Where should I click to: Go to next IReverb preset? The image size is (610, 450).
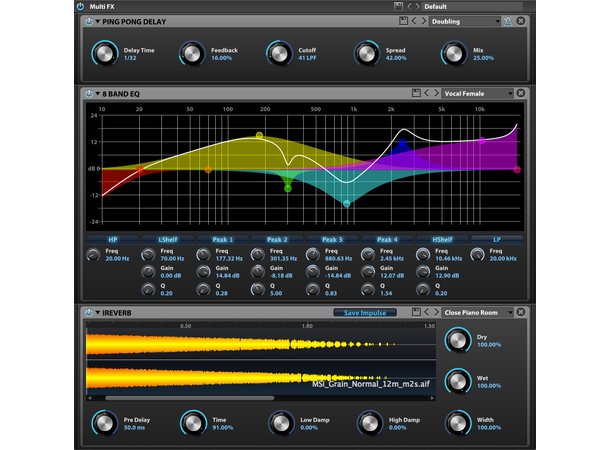[x=436, y=312]
